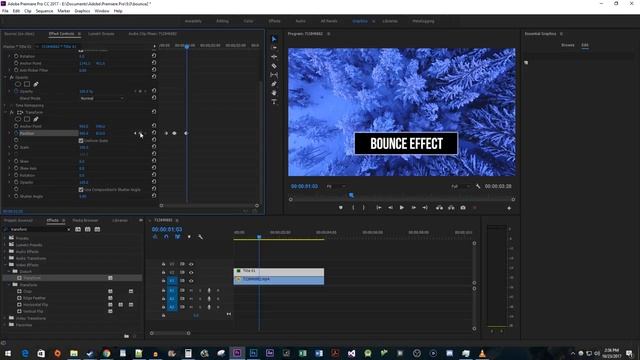Lock the V3 video track

pos(164,264)
